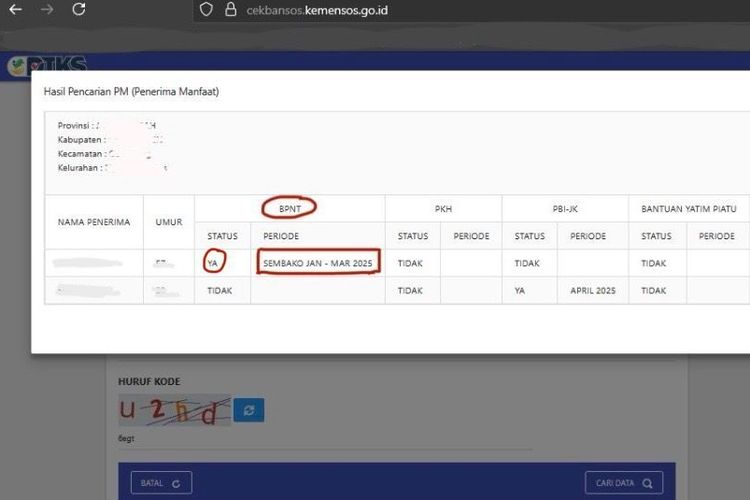Image resolution: width=750 pixels, height=500 pixels.
Task: Refresh the captcha code image
Action: (x=248, y=410)
